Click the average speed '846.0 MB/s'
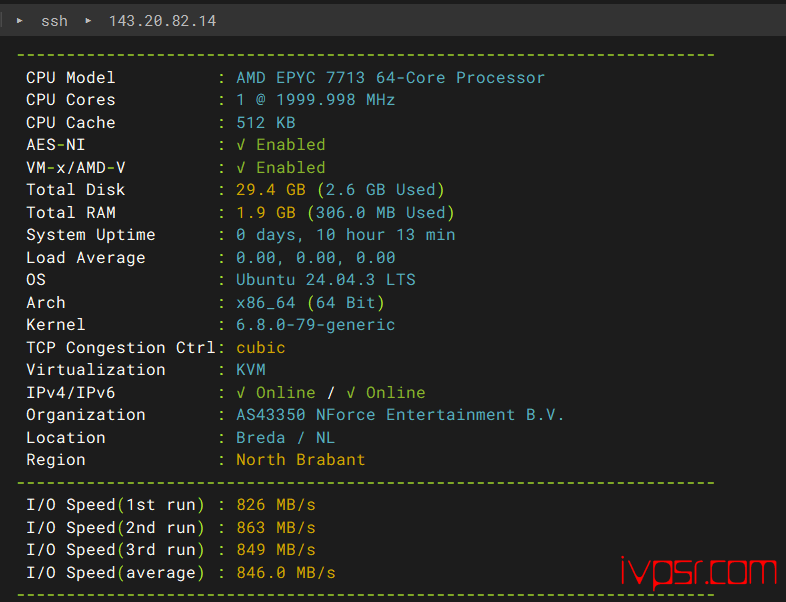 tap(286, 572)
